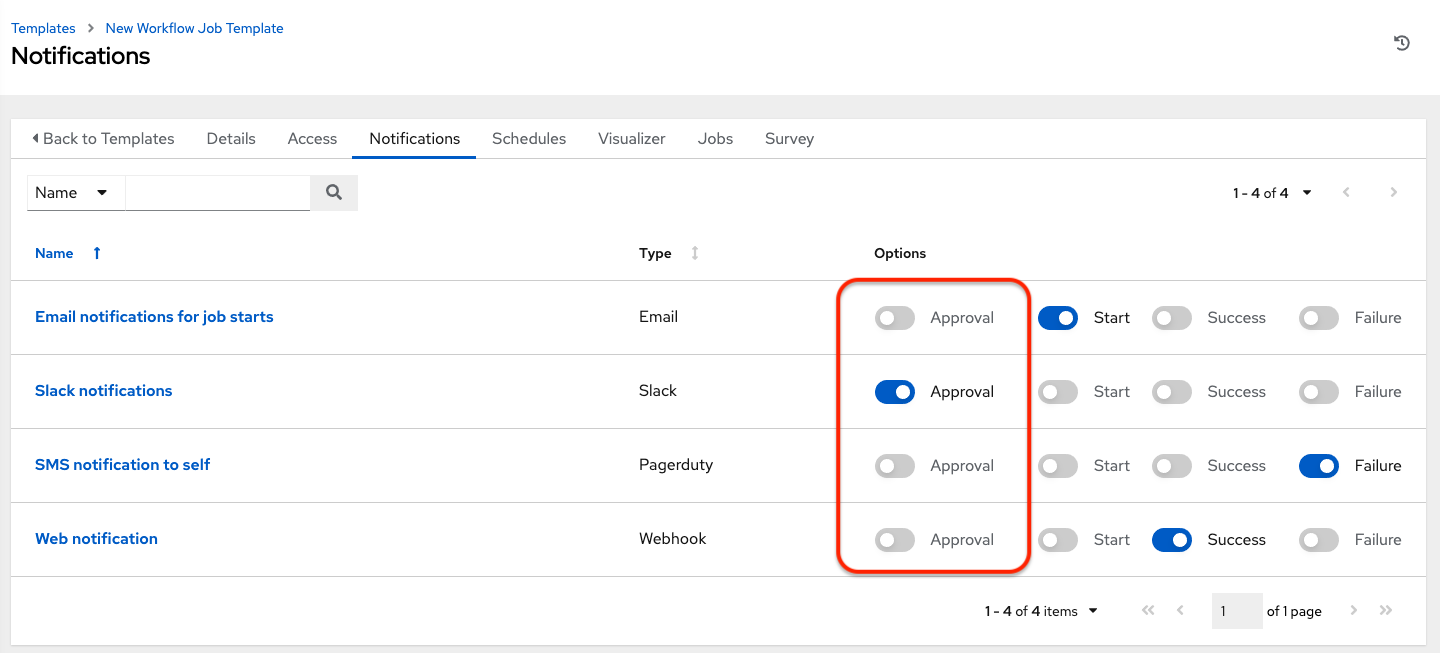This screenshot has width=1440, height=653.
Task: Open the 1-4 of 4 dropdown in header
Action: [1306, 192]
